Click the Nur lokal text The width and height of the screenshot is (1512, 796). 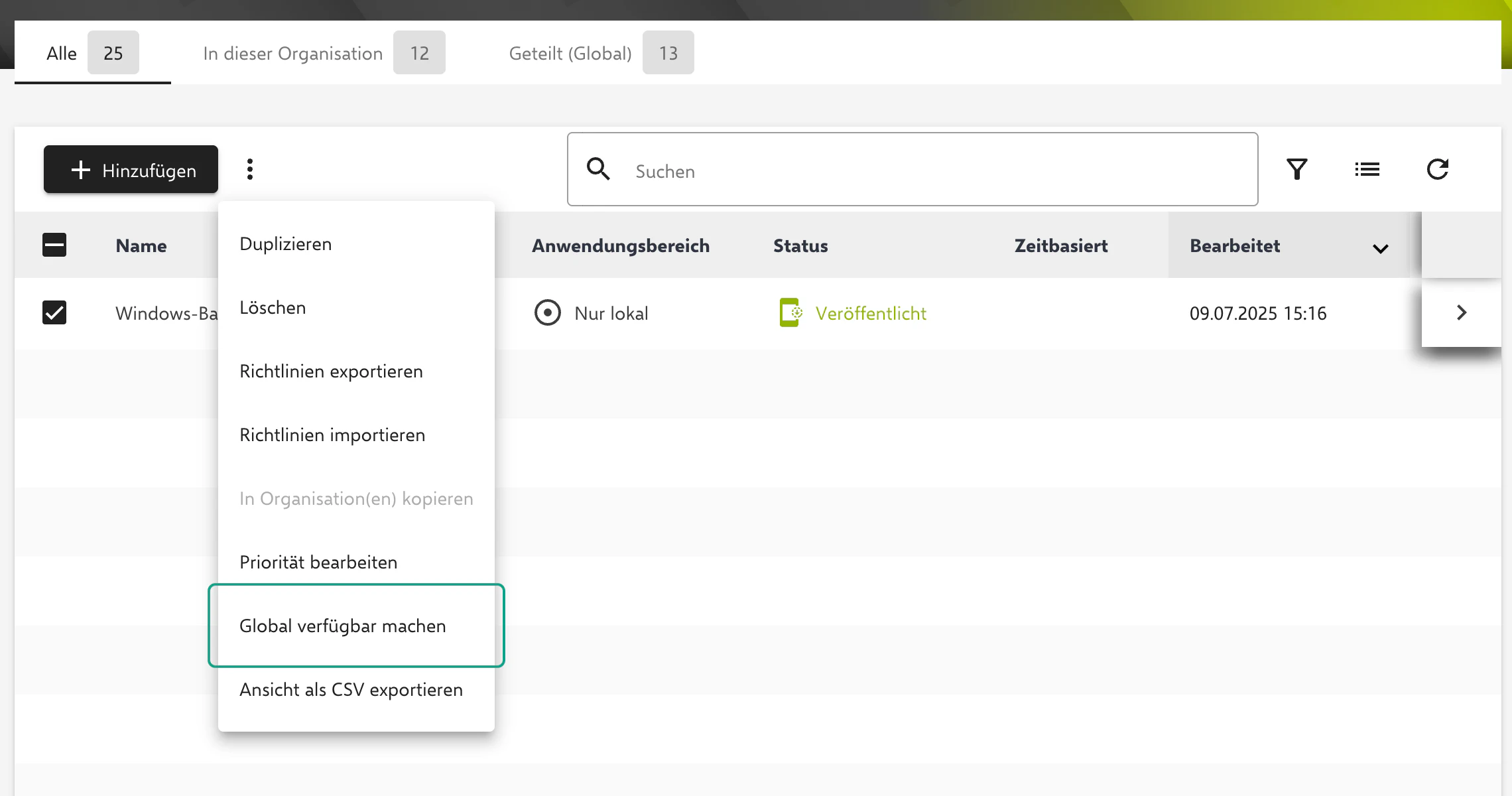click(611, 313)
